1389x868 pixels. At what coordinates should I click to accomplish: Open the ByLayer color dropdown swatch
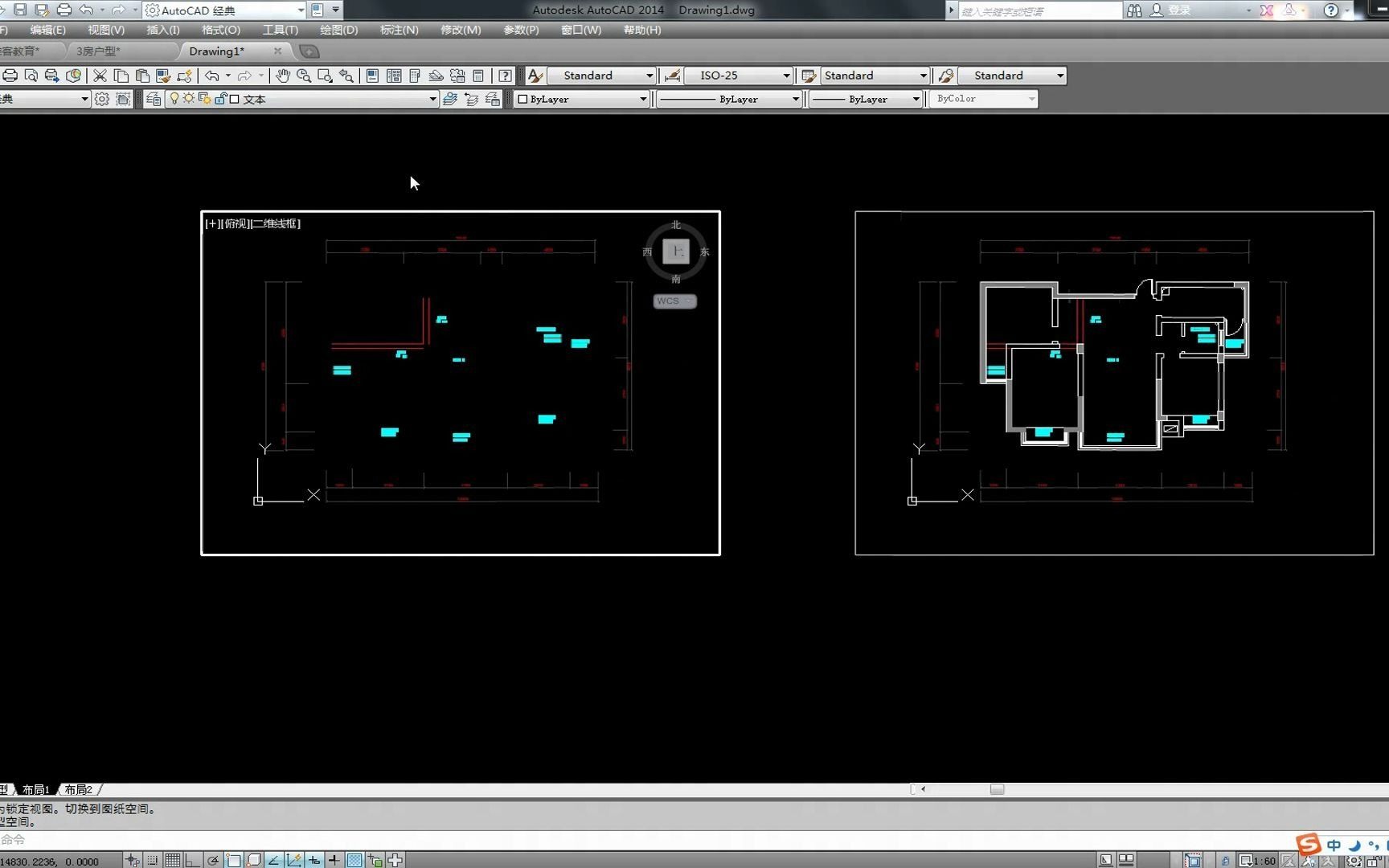581,99
